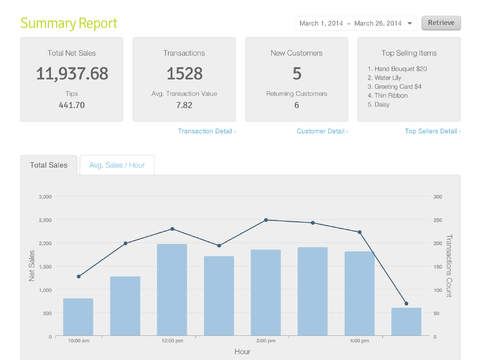This screenshot has width=480, height=360.
Task: Select the March 1, 2014 start date
Action: click(x=321, y=23)
